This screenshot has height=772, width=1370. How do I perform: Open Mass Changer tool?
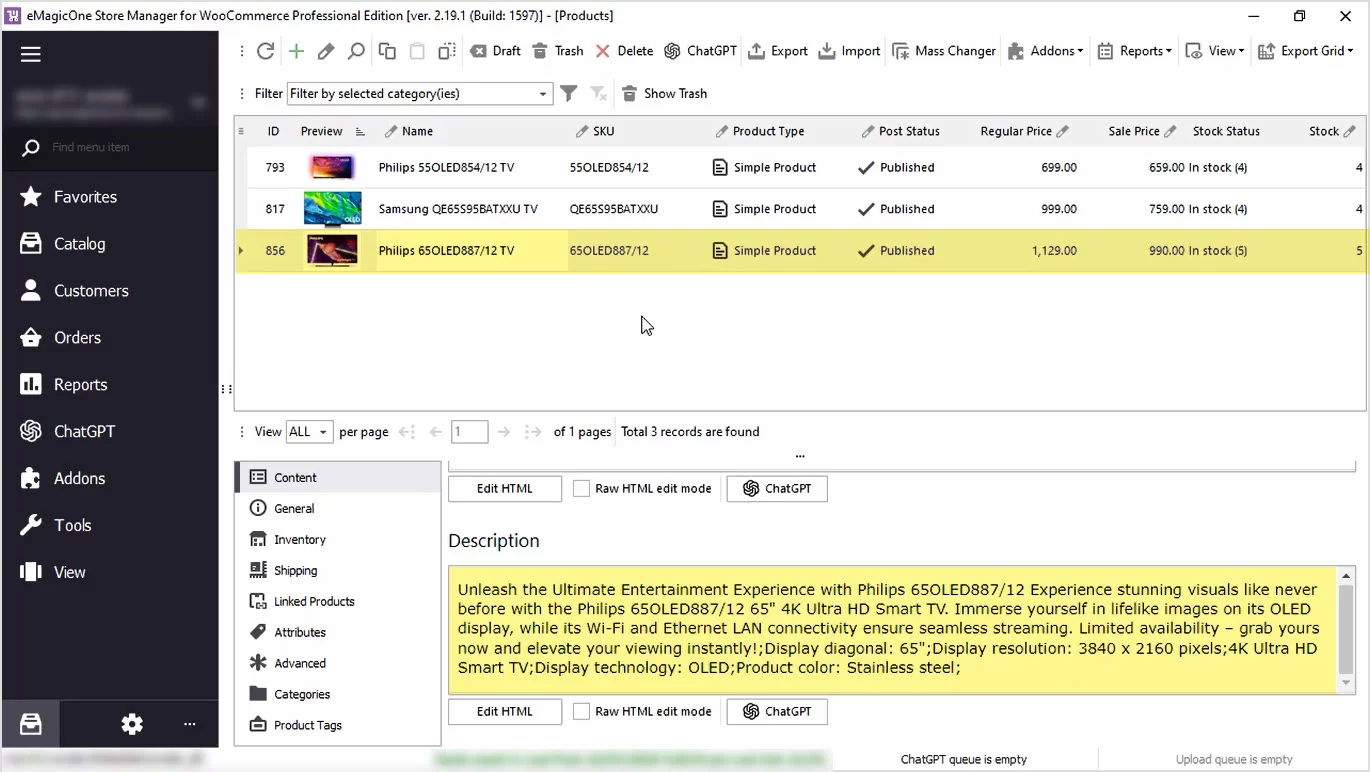click(943, 51)
